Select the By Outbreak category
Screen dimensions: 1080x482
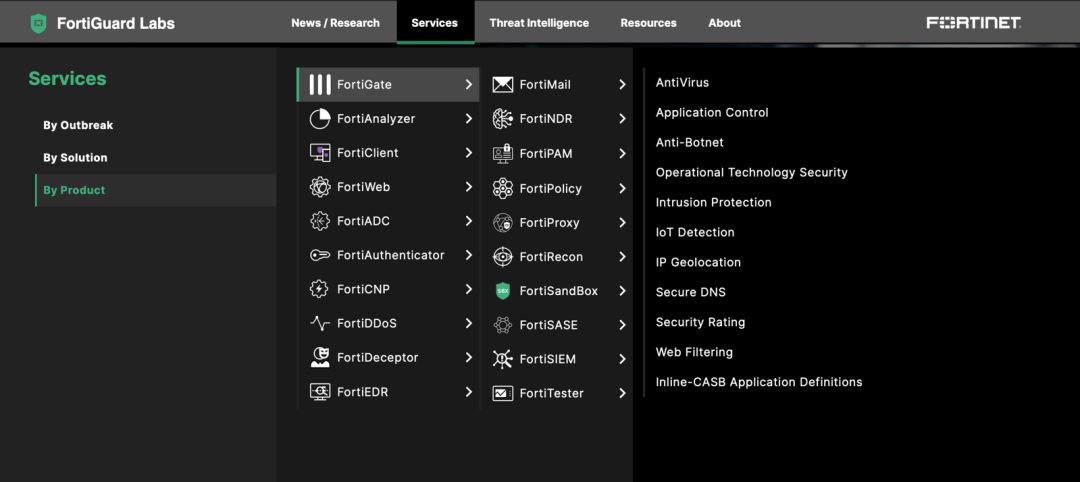pyautogui.click(x=78, y=126)
